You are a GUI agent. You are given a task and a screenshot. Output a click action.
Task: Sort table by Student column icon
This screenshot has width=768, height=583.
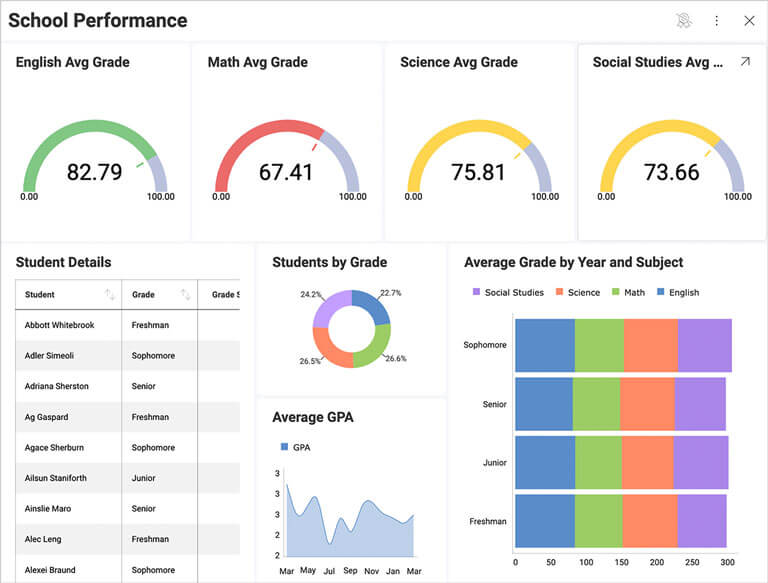coord(110,295)
